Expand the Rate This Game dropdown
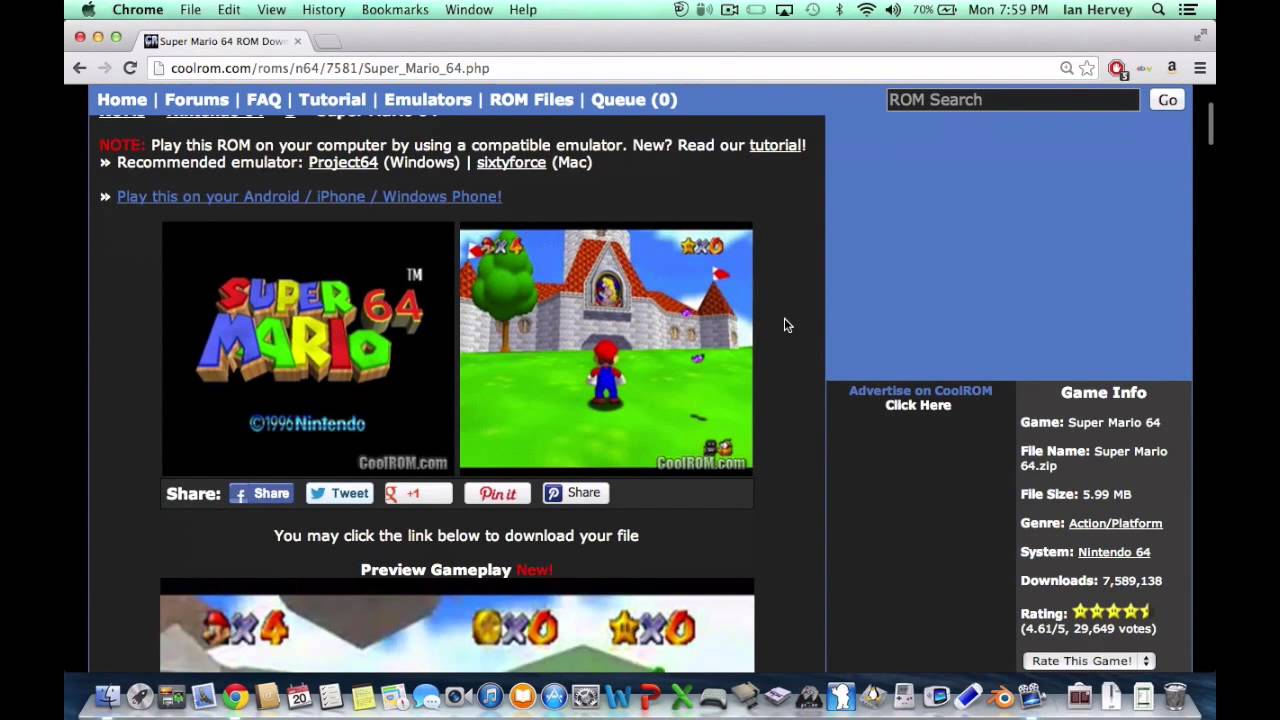 (x=1089, y=661)
